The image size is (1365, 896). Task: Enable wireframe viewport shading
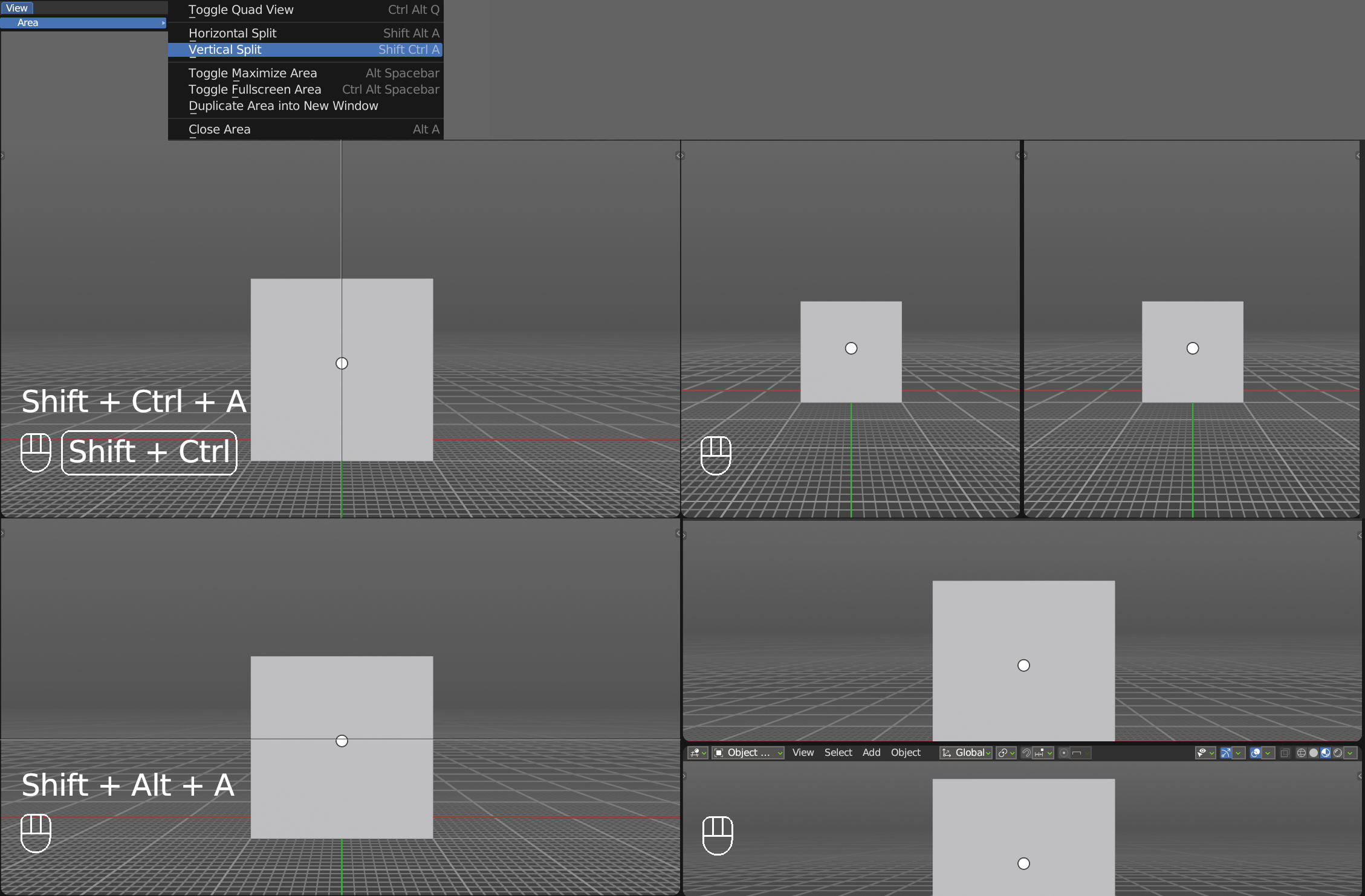(1301, 753)
